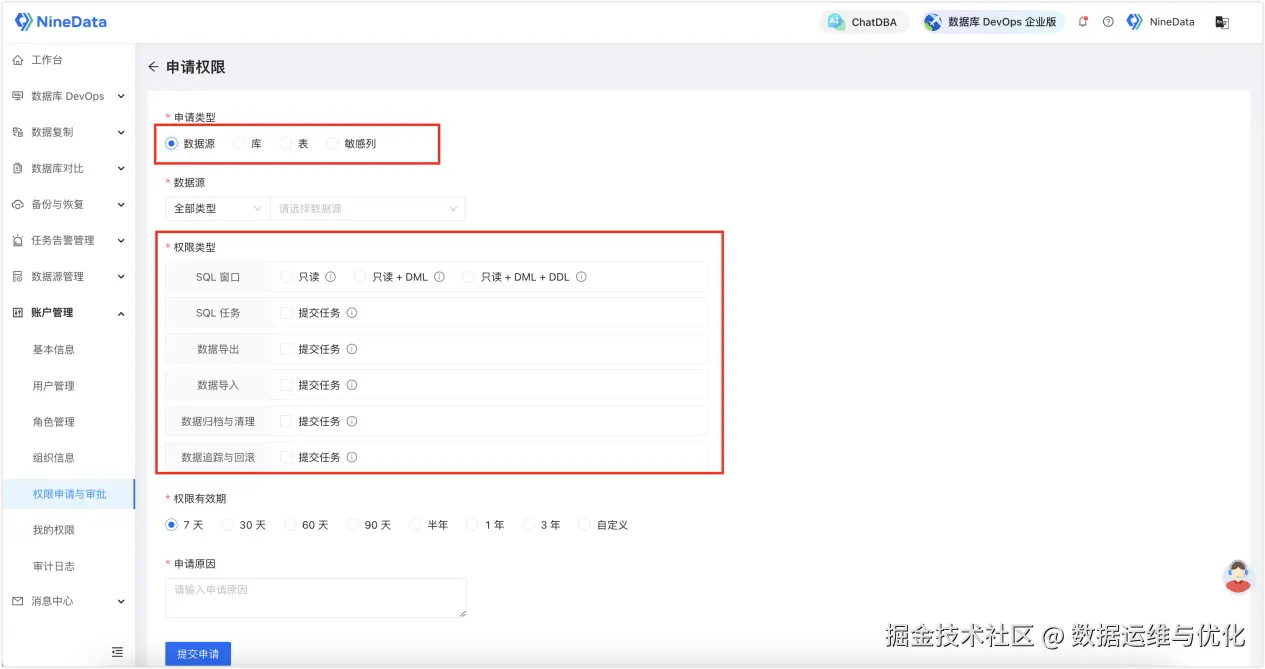
Task: Collapse the 账户管理 sidebar menu
Action: coord(67,313)
